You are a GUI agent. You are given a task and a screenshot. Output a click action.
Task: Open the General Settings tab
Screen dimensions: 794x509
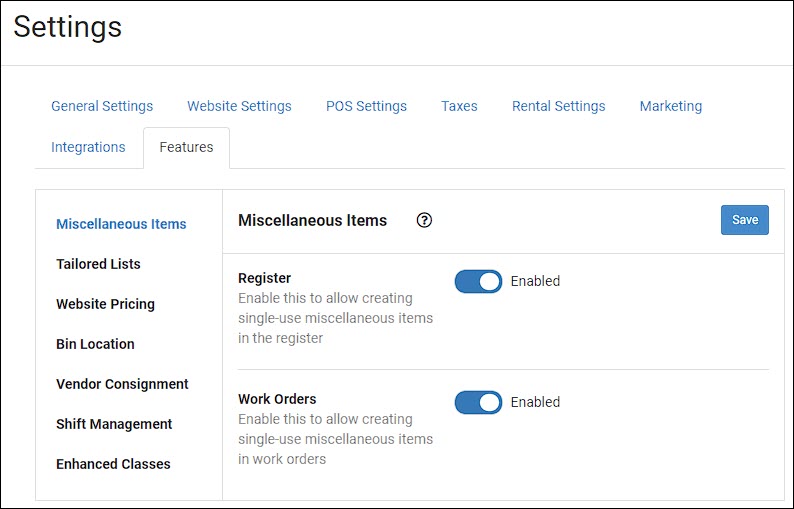pyautogui.click(x=102, y=106)
